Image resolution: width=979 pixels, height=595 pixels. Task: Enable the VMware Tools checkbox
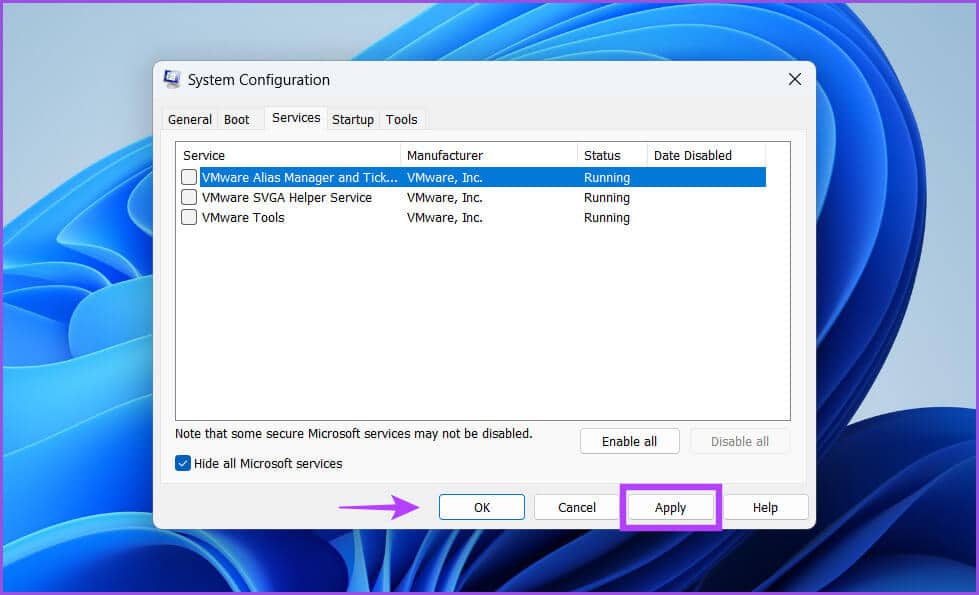(x=189, y=217)
